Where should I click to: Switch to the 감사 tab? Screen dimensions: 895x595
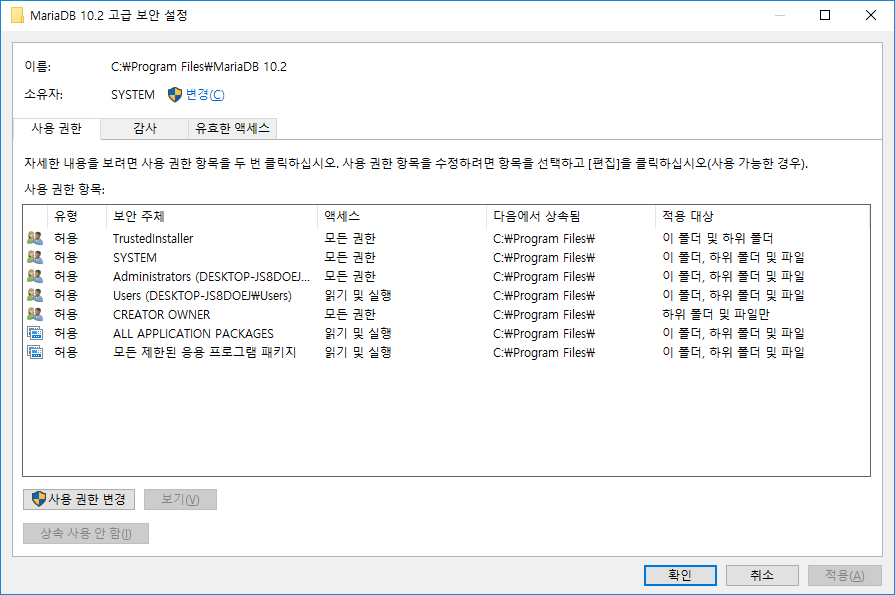pyautogui.click(x=145, y=128)
